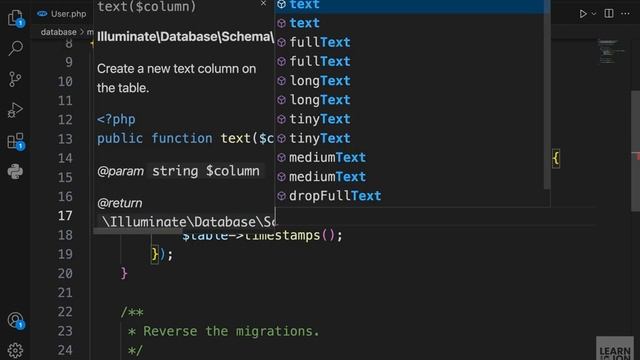Click the Illuminate\Database\Schema heading
Viewport: 640px width, 360px height.
[185, 36]
